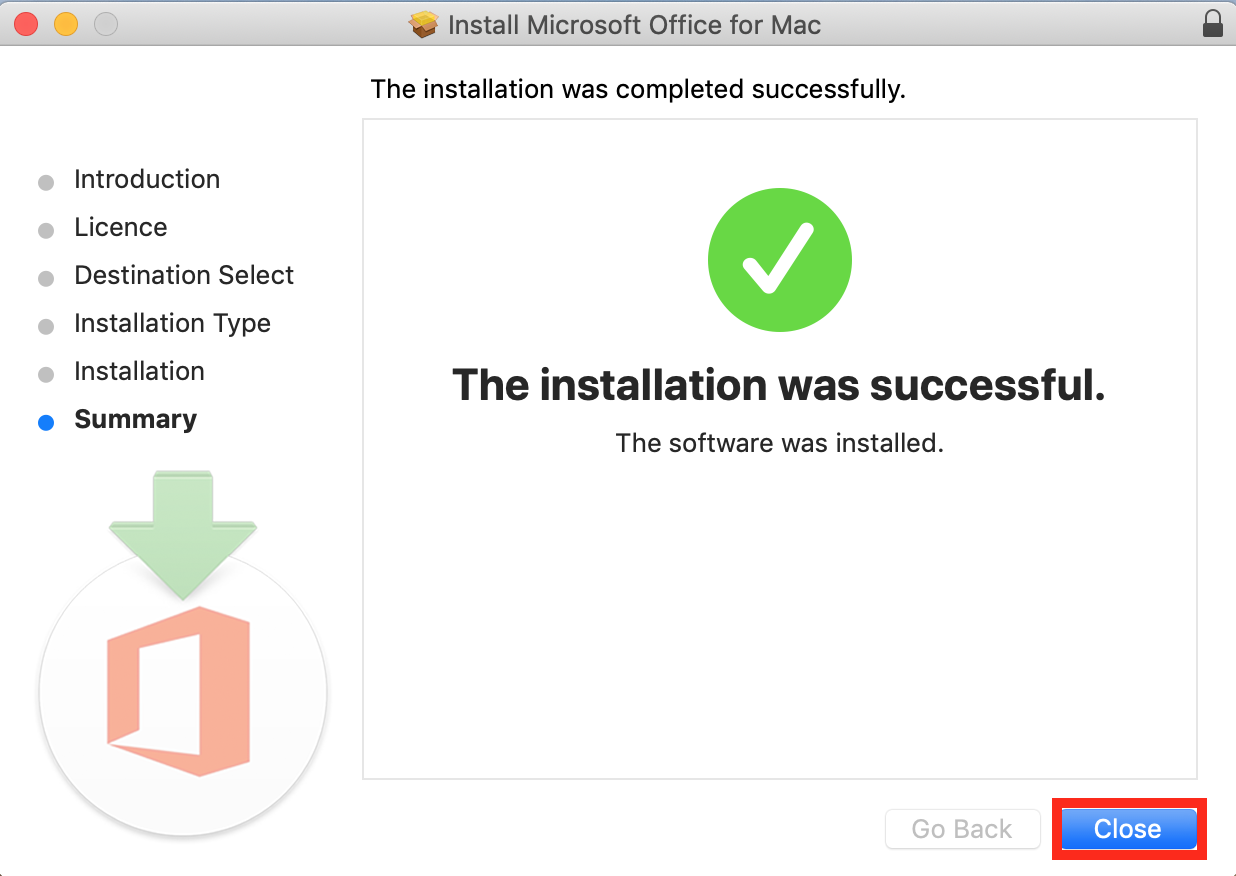
Task: Click the 'Install Microsoft Office for Mac' title
Action: tap(635, 25)
